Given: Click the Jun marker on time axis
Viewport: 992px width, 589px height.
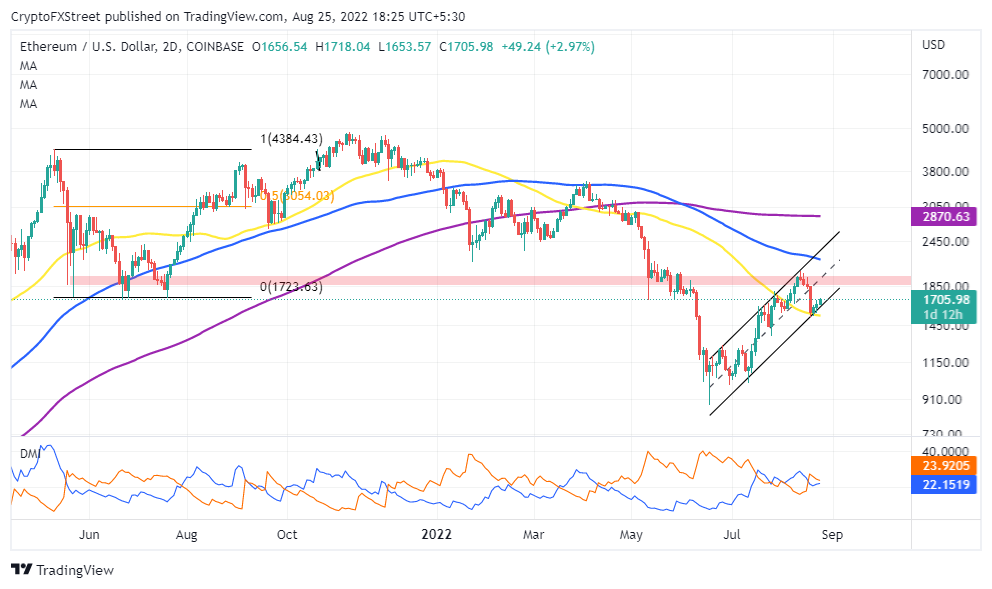Looking at the screenshot, I should click(x=89, y=535).
